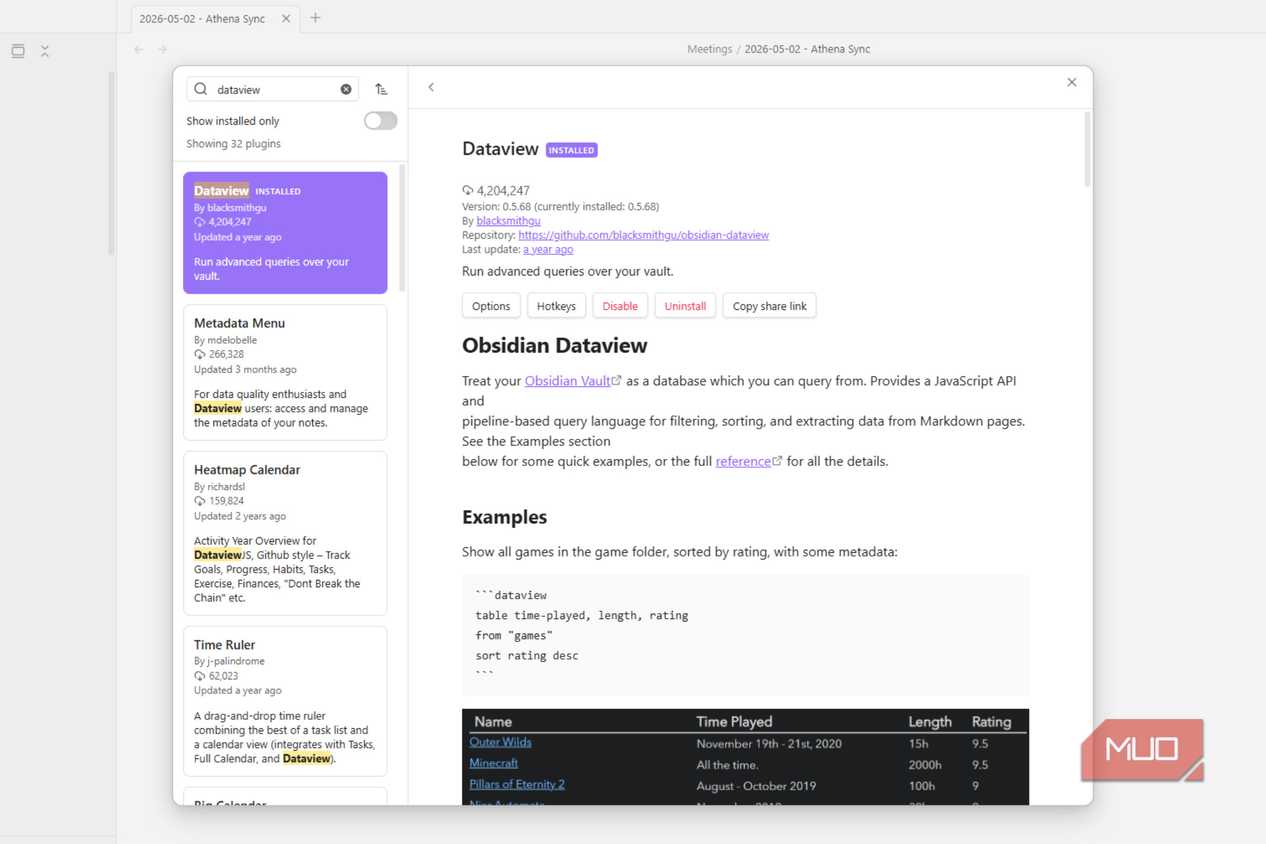Screen dimensions: 1266x844
Task: Navigate forward with the arrow
Action: point(162,49)
